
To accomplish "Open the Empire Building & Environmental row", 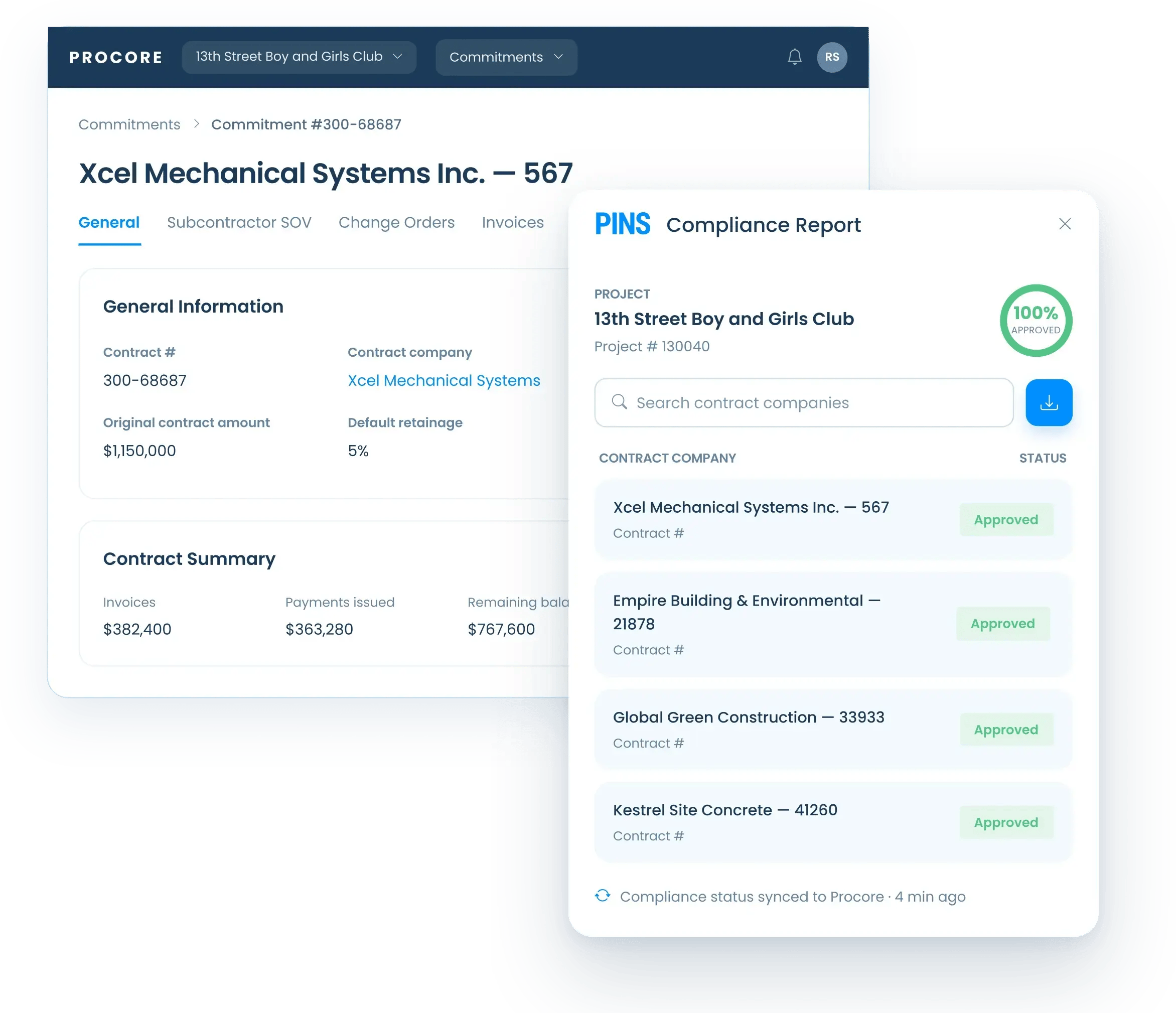I will tap(833, 624).
